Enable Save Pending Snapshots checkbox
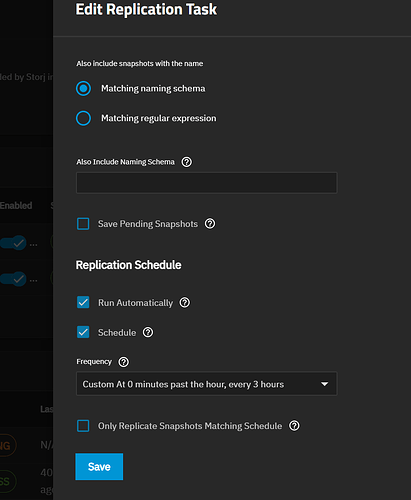This screenshot has height=500, width=411. [83, 224]
